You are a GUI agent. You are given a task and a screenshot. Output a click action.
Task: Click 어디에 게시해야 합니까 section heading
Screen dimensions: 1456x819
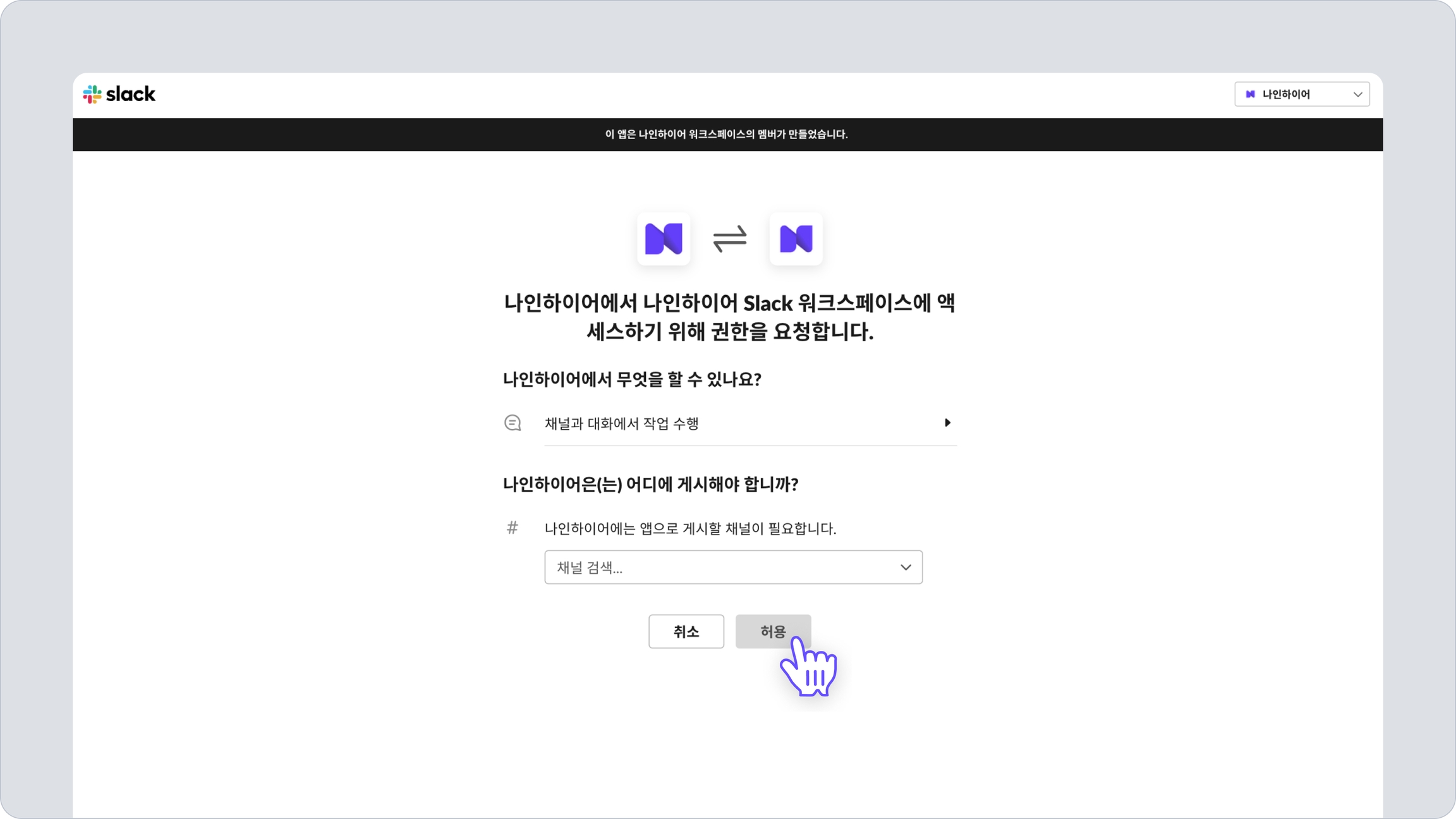click(x=650, y=484)
